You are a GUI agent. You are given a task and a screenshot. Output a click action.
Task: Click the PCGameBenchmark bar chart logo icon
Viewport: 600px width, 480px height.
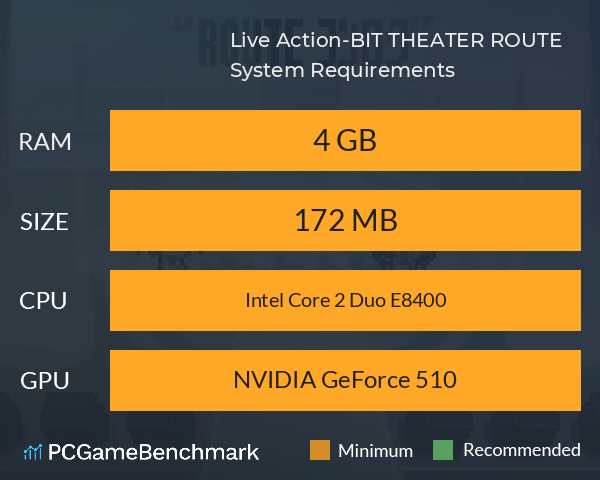tap(33, 452)
